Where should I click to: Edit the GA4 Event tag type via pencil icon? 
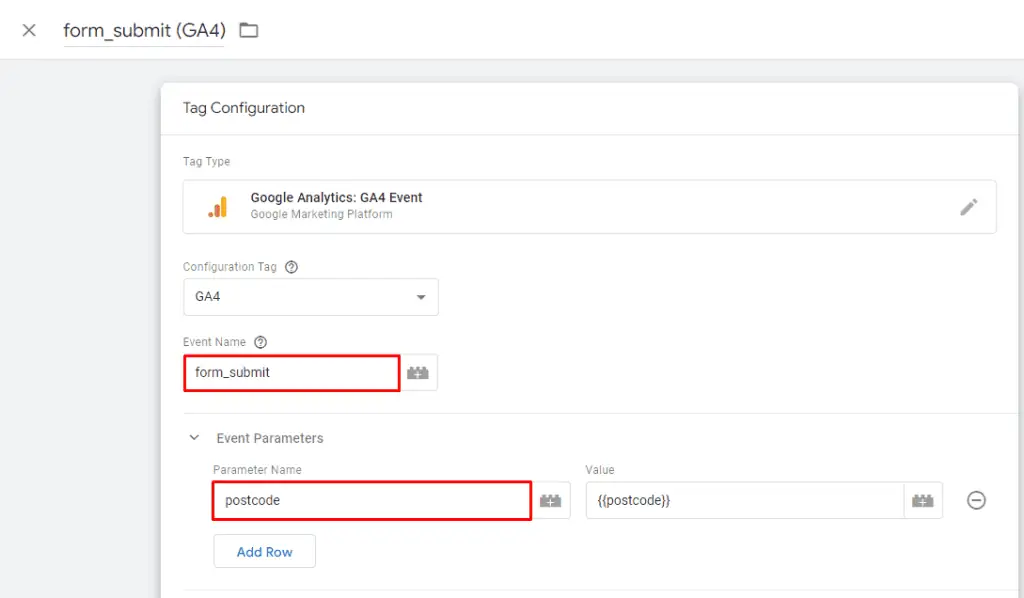point(968,206)
